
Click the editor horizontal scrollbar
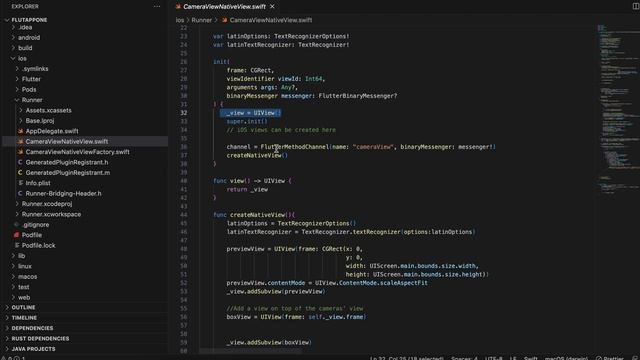250,351
